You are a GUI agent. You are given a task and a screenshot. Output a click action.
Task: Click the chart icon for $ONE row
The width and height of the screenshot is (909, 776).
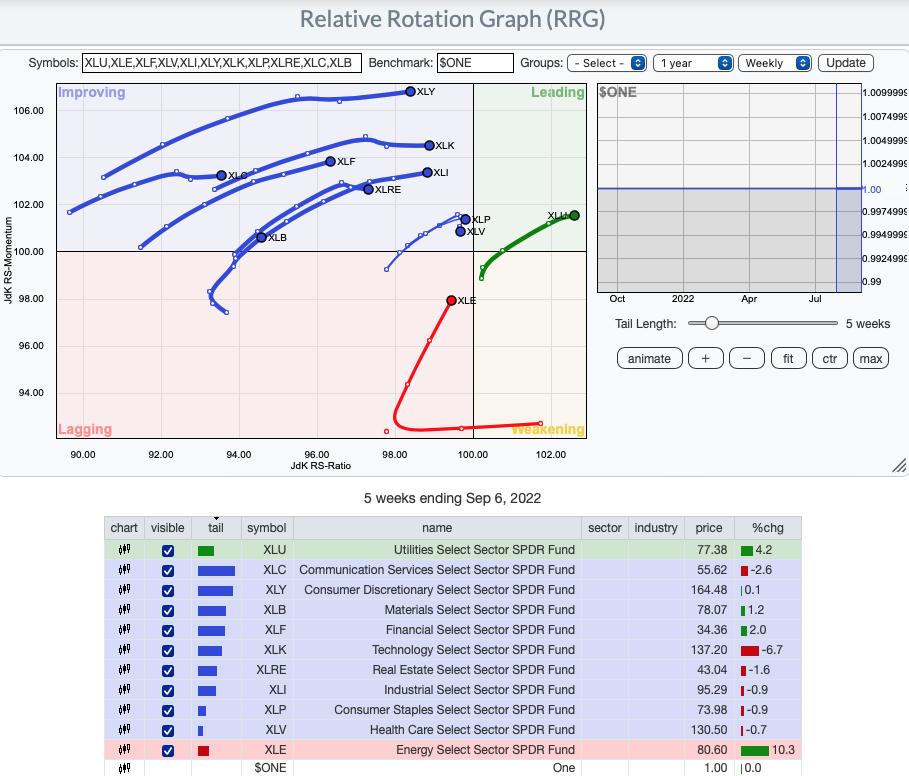(x=124, y=768)
